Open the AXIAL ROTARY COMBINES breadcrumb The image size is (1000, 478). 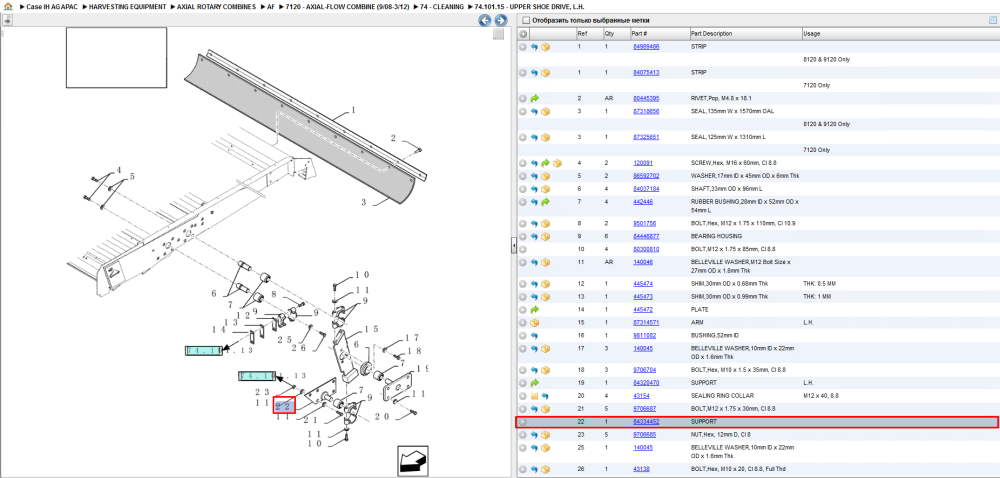[217, 6]
